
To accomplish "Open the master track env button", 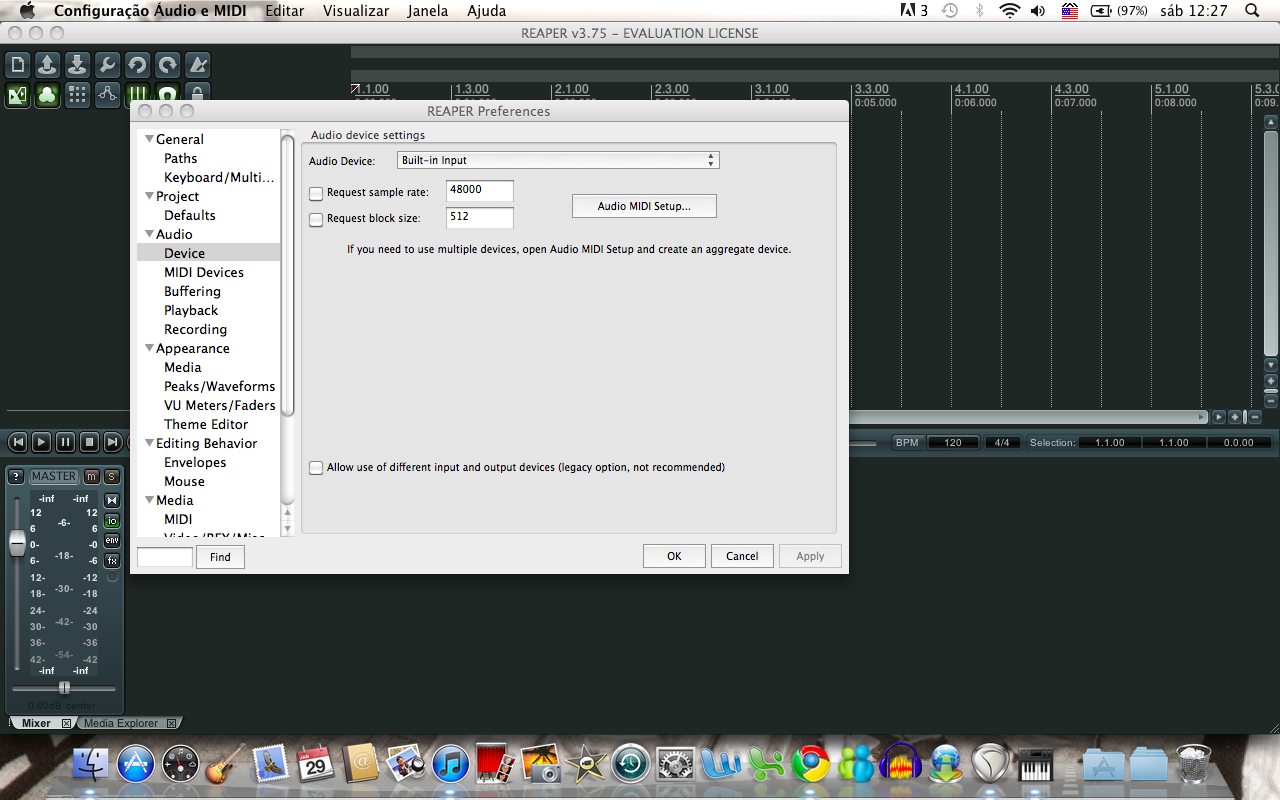I will click(x=112, y=540).
